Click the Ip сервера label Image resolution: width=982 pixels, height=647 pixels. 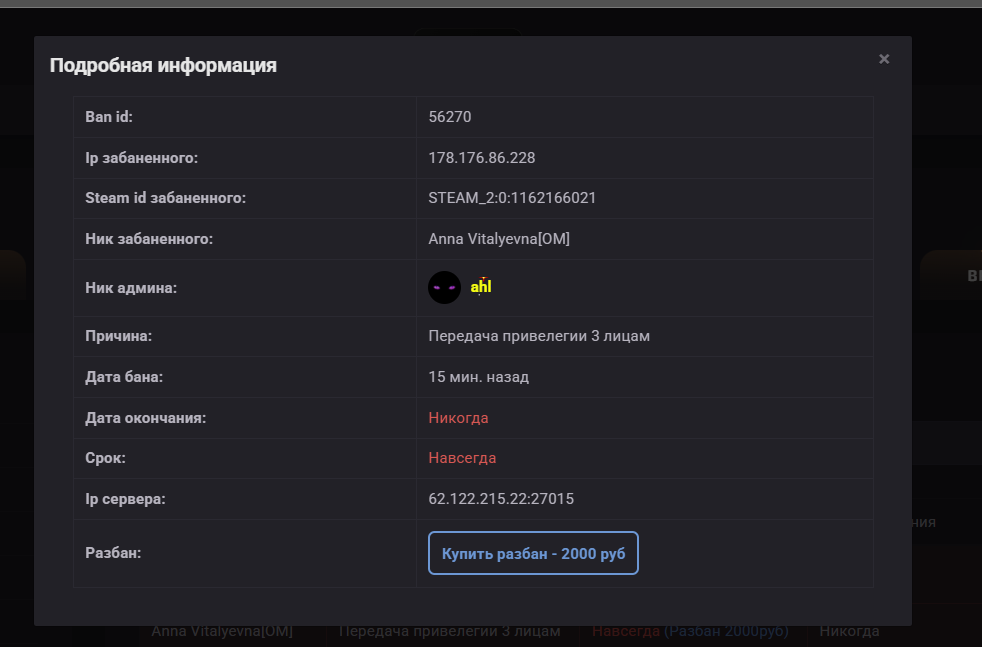[125, 499]
